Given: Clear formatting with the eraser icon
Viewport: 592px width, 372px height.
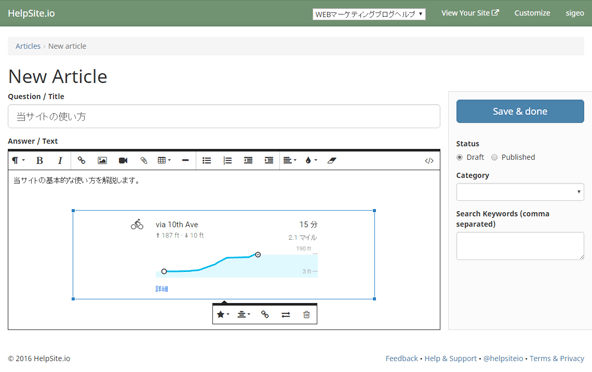Looking at the screenshot, I should click(331, 161).
